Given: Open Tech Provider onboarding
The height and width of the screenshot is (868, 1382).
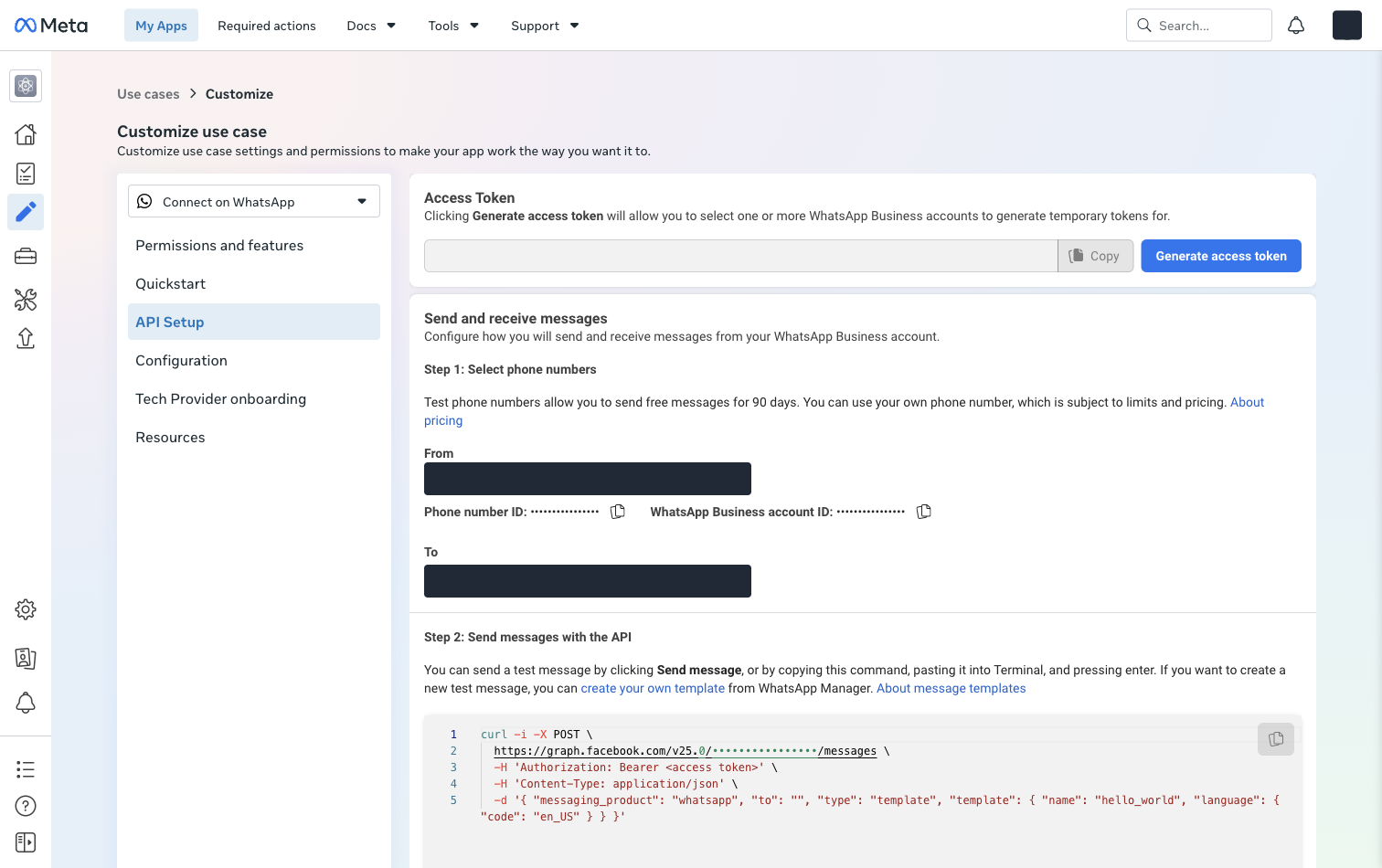Looking at the screenshot, I should point(254,398).
